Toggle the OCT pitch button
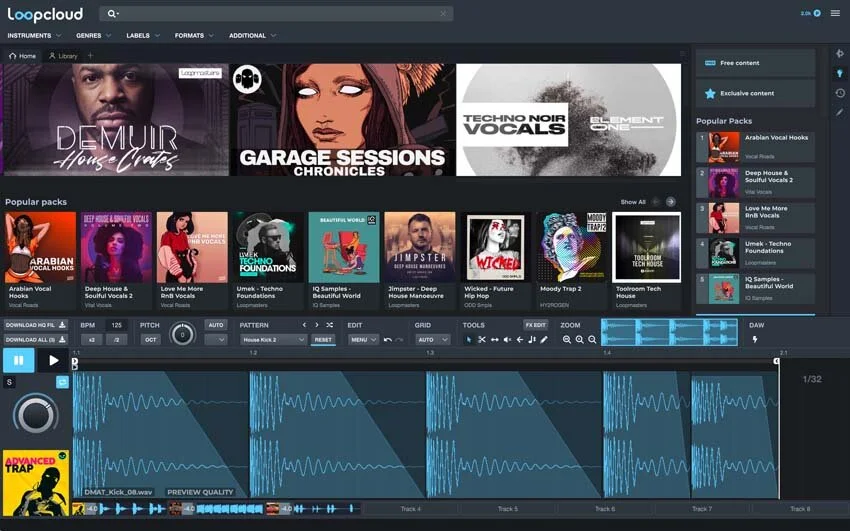 click(x=150, y=340)
